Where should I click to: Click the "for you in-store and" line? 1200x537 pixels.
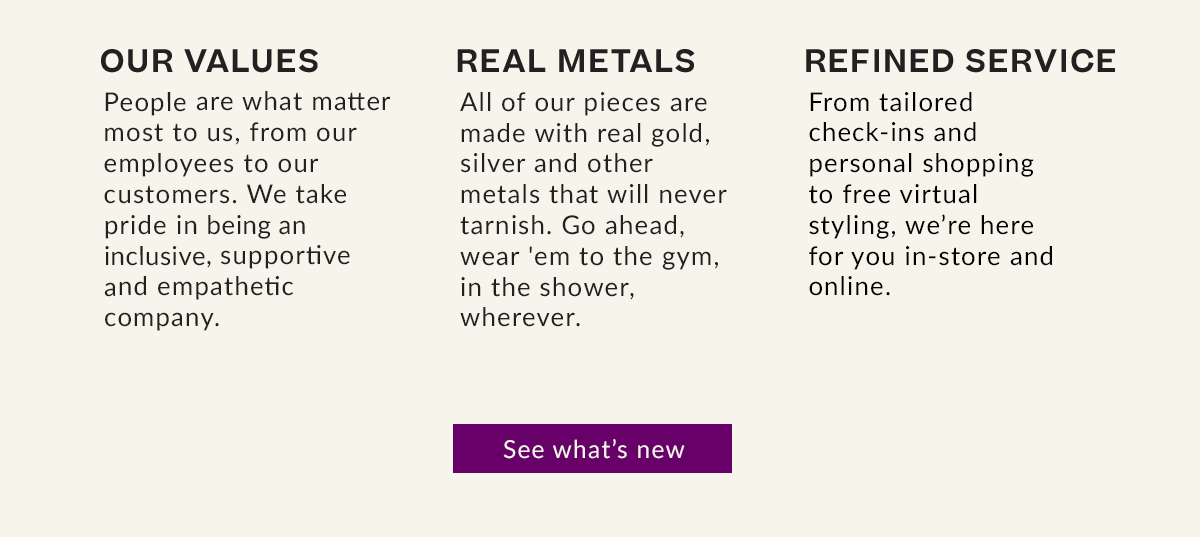pos(931,256)
